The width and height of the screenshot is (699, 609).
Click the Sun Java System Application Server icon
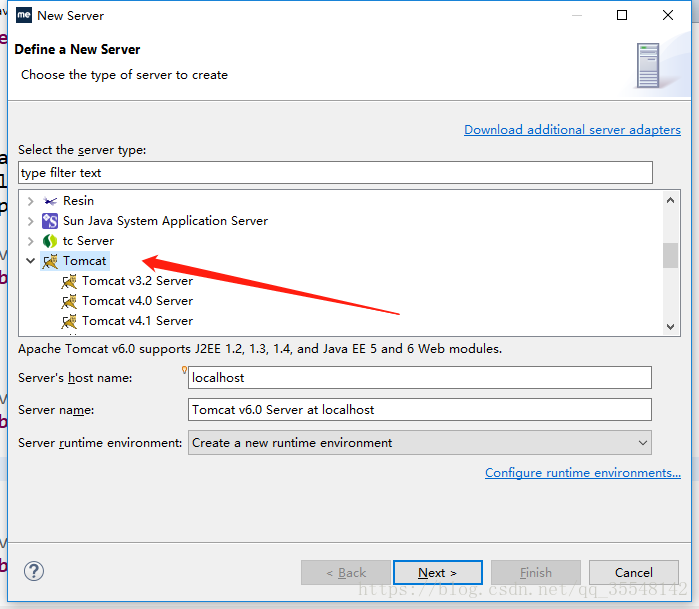tap(50, 221)
